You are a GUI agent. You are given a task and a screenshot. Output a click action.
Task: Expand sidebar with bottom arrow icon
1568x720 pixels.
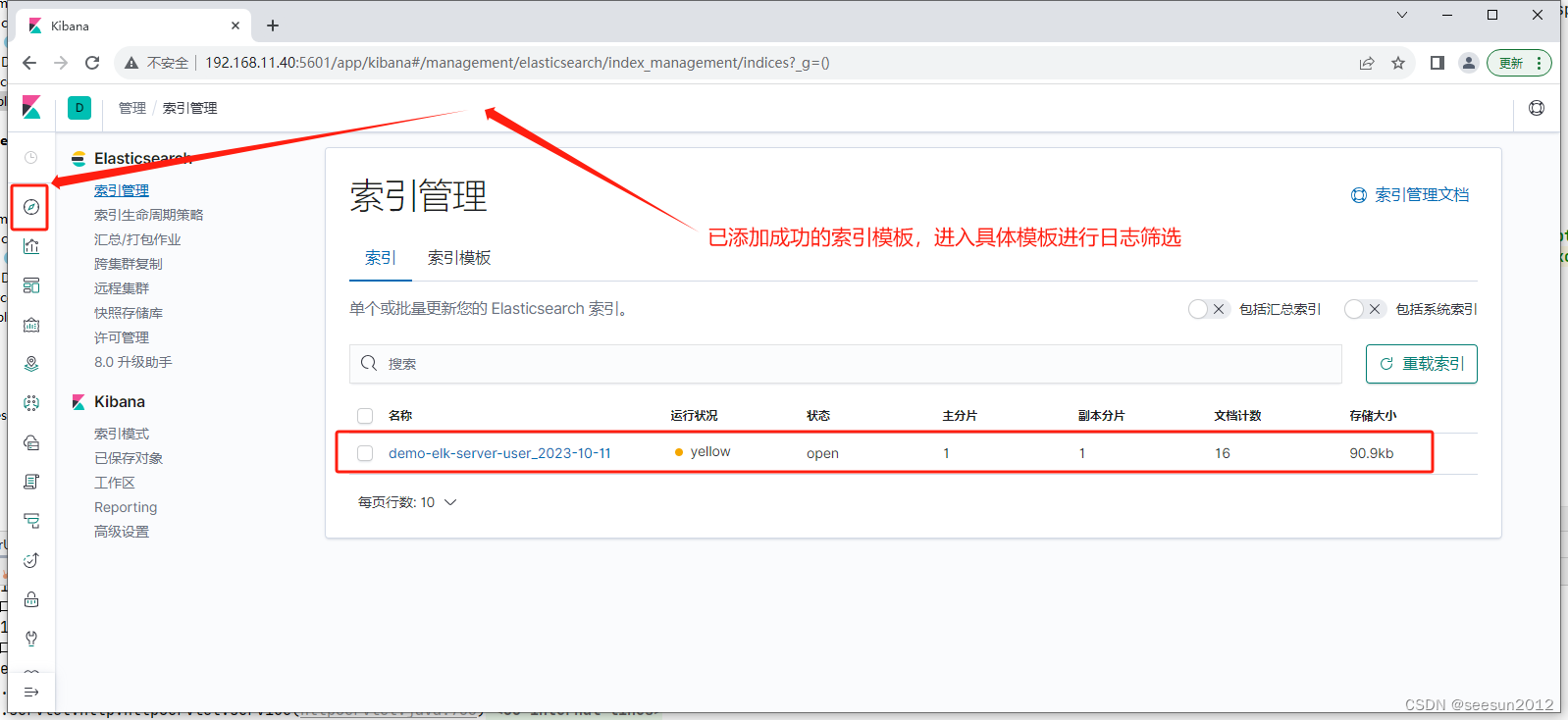(x=31, y=692)
